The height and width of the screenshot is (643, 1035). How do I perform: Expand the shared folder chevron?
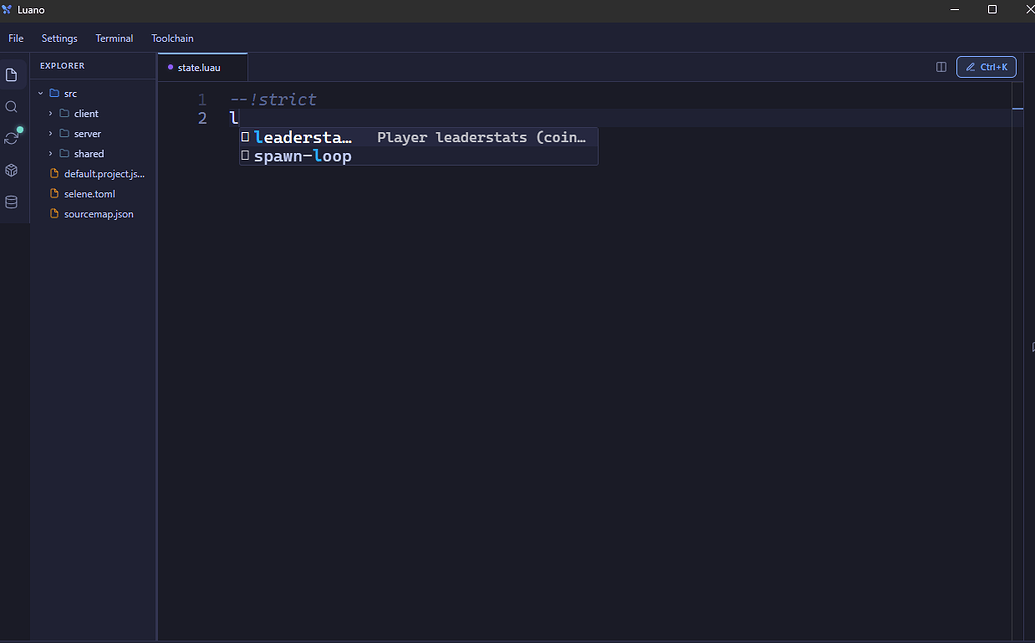click(51, 153)
